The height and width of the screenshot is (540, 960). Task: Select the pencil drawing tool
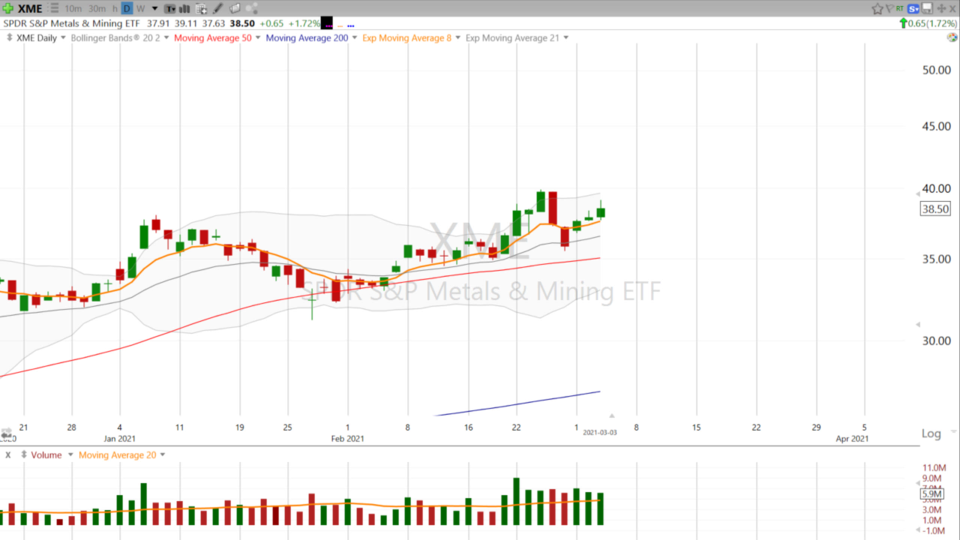(x=217, y=9)
